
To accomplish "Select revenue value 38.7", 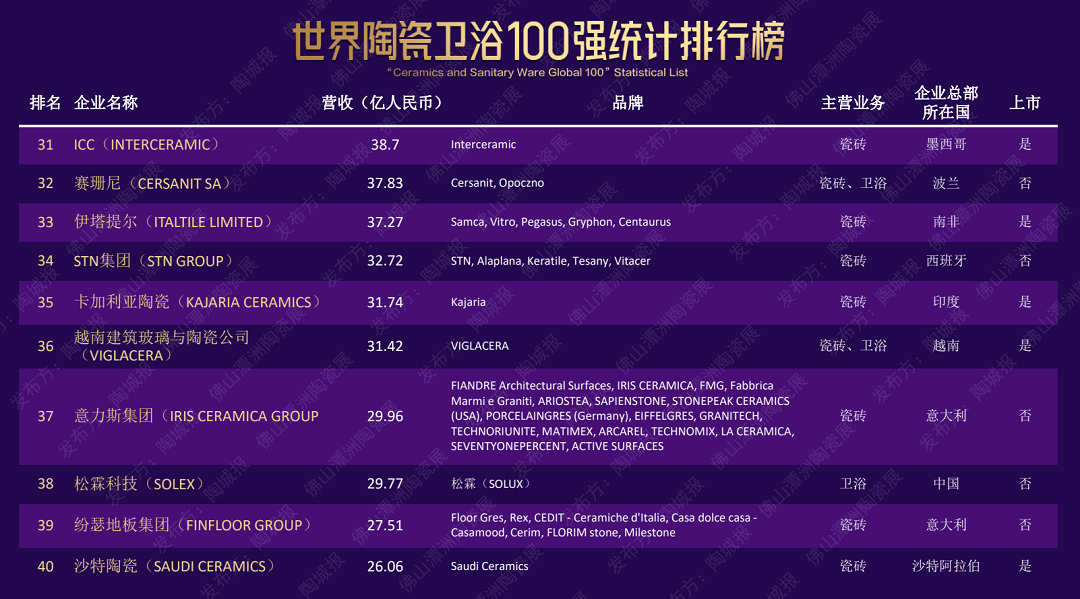I will (385, 145).
